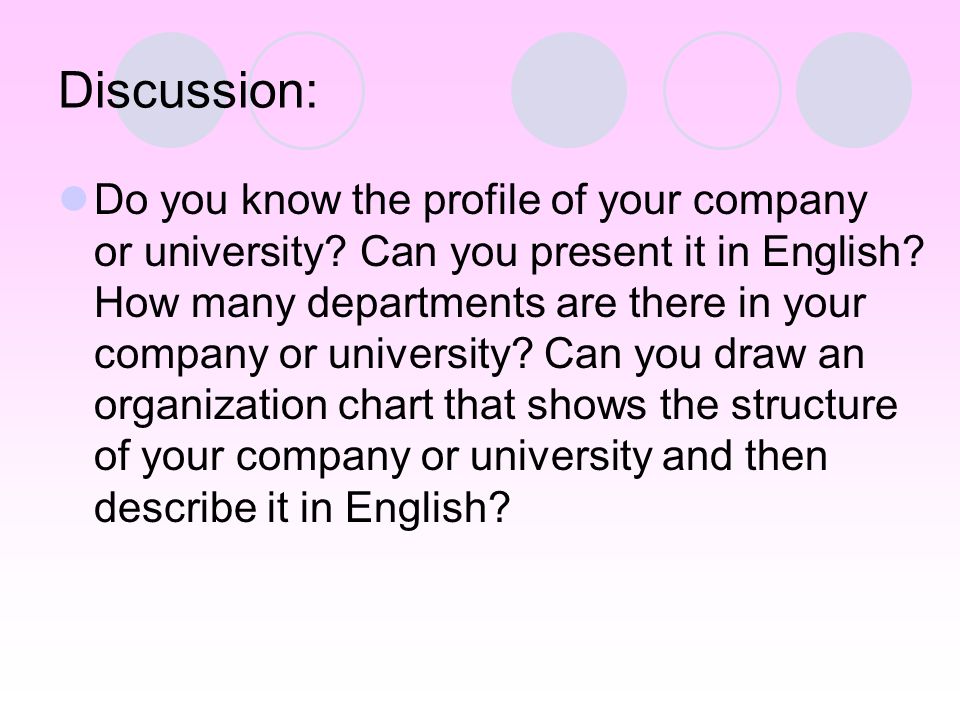Click the filled circle behind the title

171,90
